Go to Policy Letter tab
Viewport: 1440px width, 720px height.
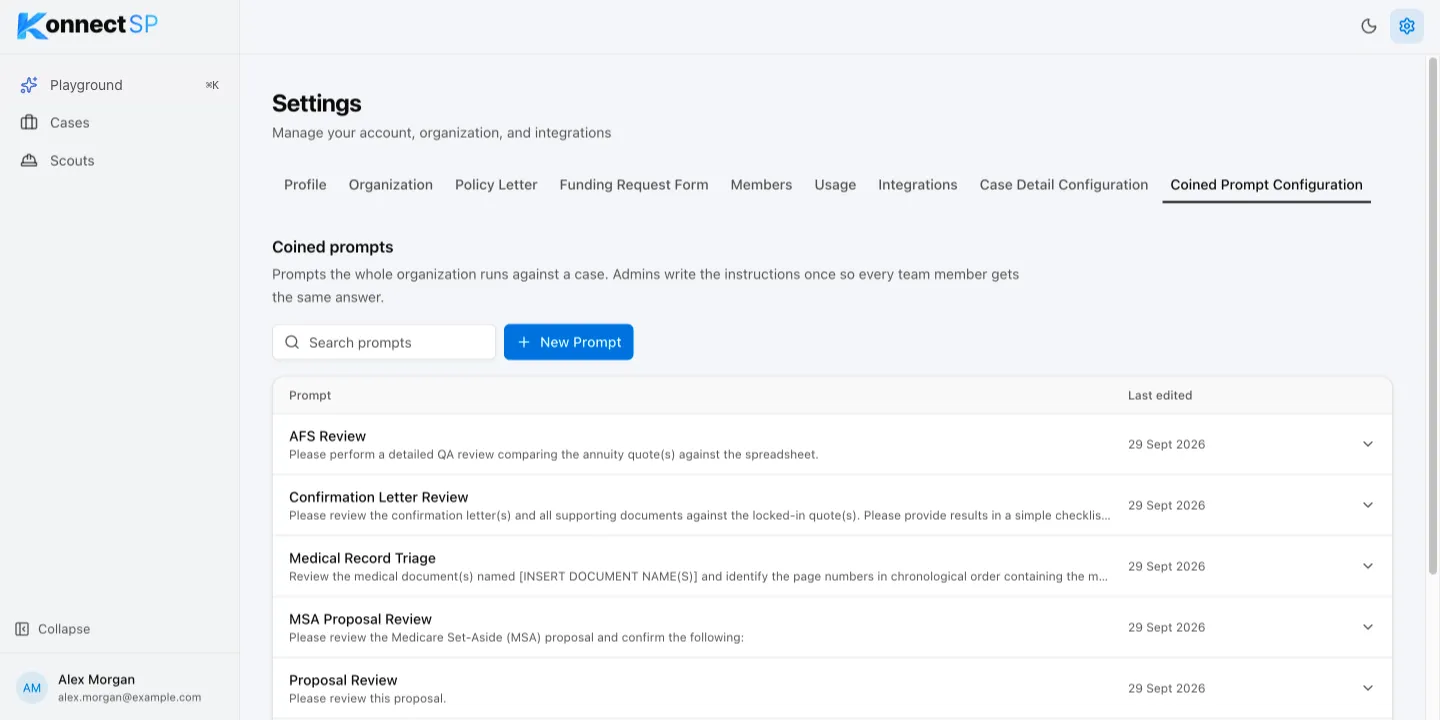click(x=496, y=185)
